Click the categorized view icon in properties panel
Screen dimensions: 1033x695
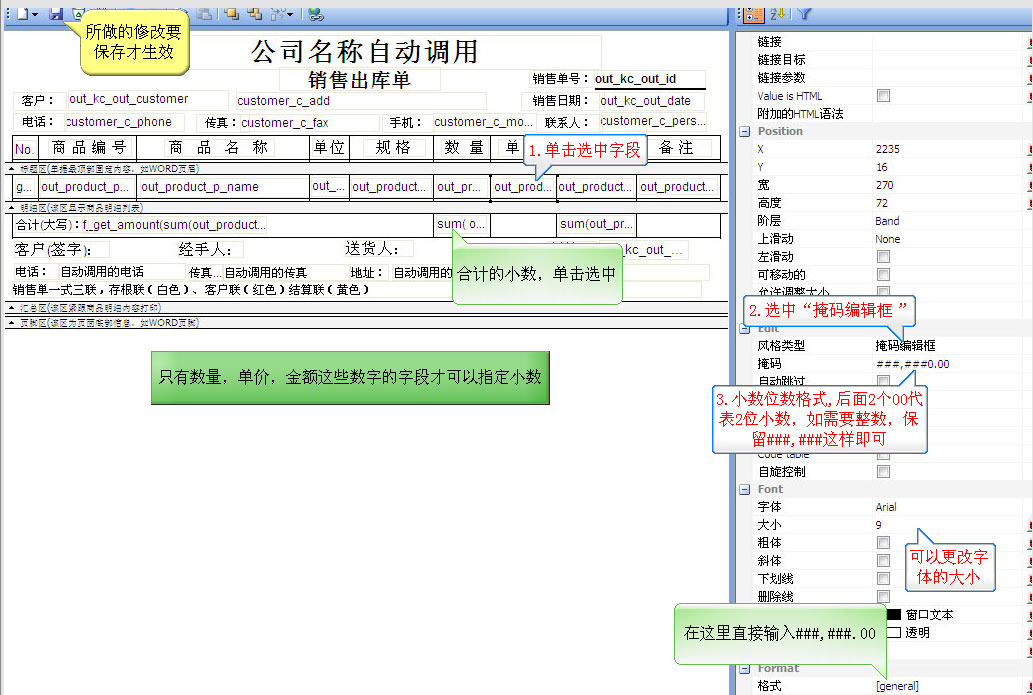coord(755,13)
